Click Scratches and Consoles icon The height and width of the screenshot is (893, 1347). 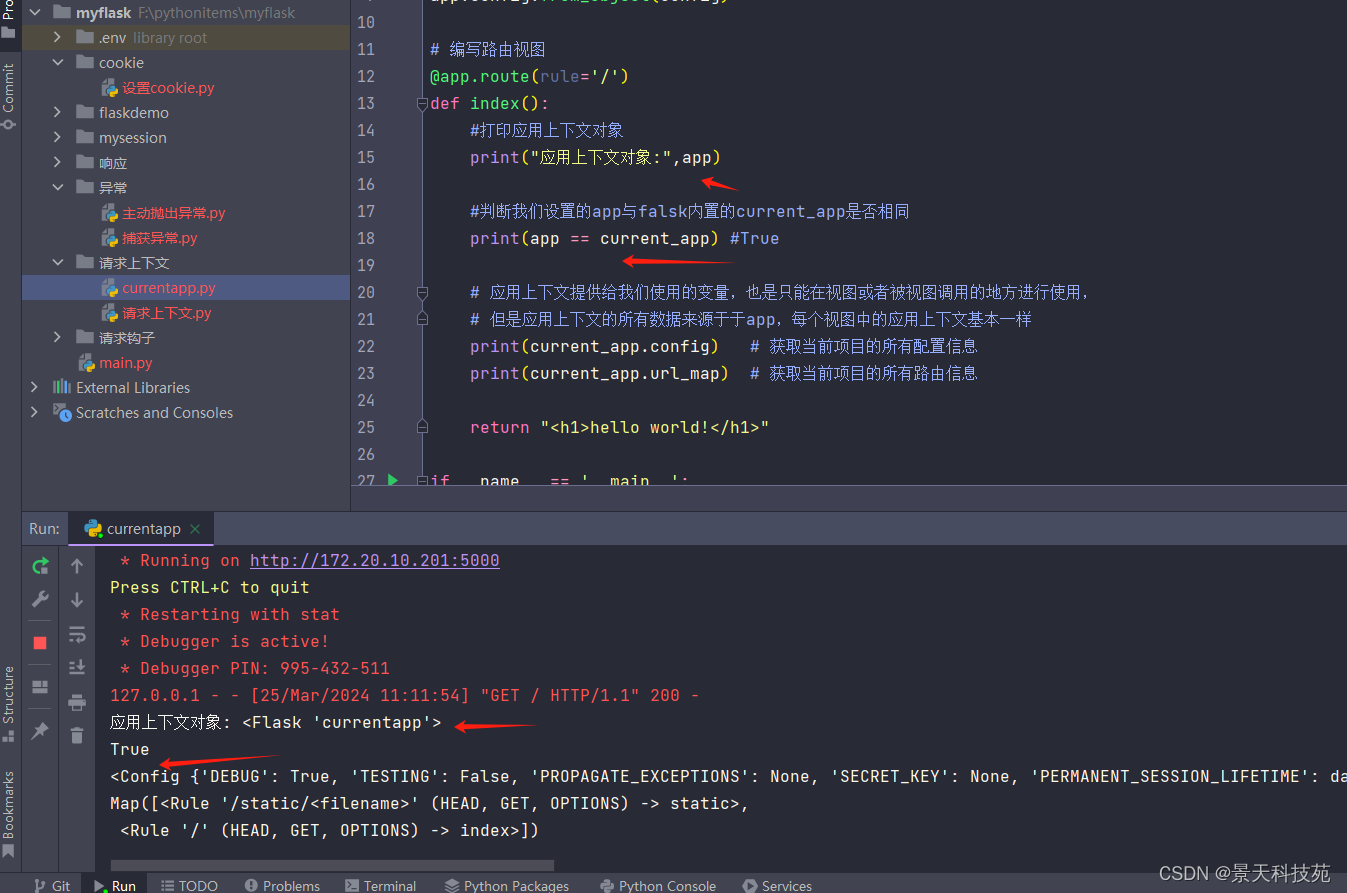coord(62,413)
